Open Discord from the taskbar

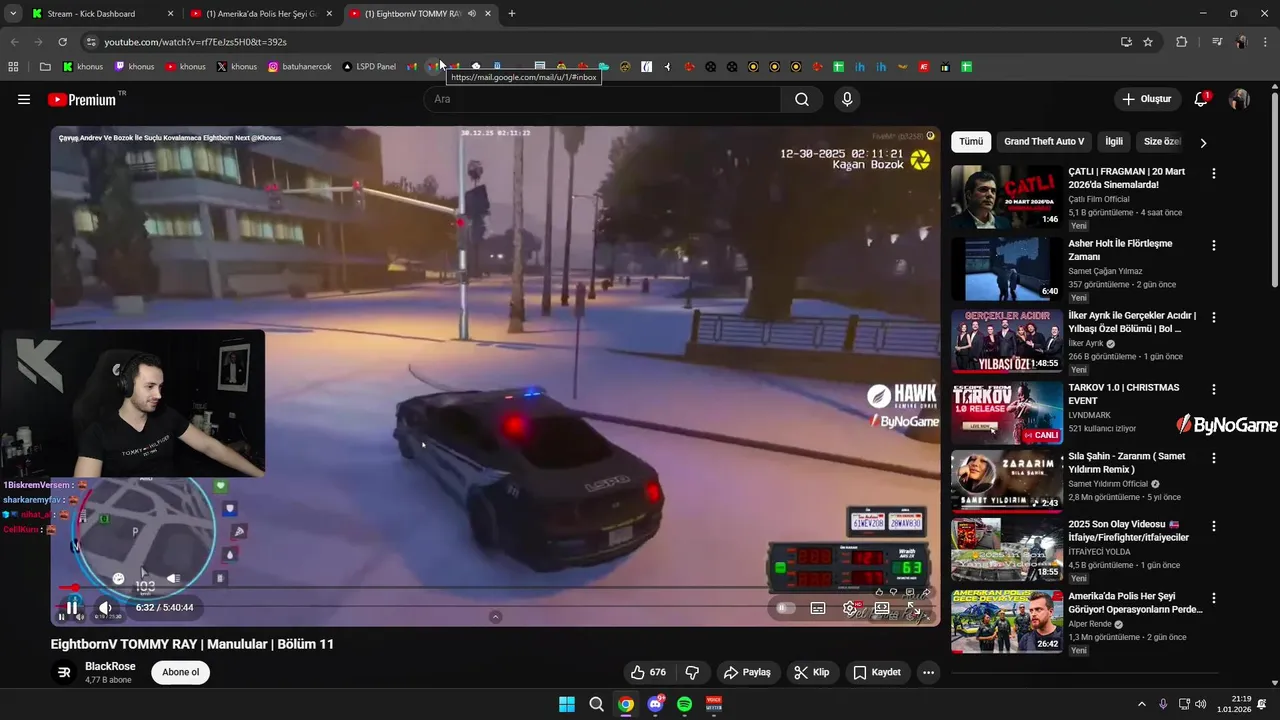(655, 704)
